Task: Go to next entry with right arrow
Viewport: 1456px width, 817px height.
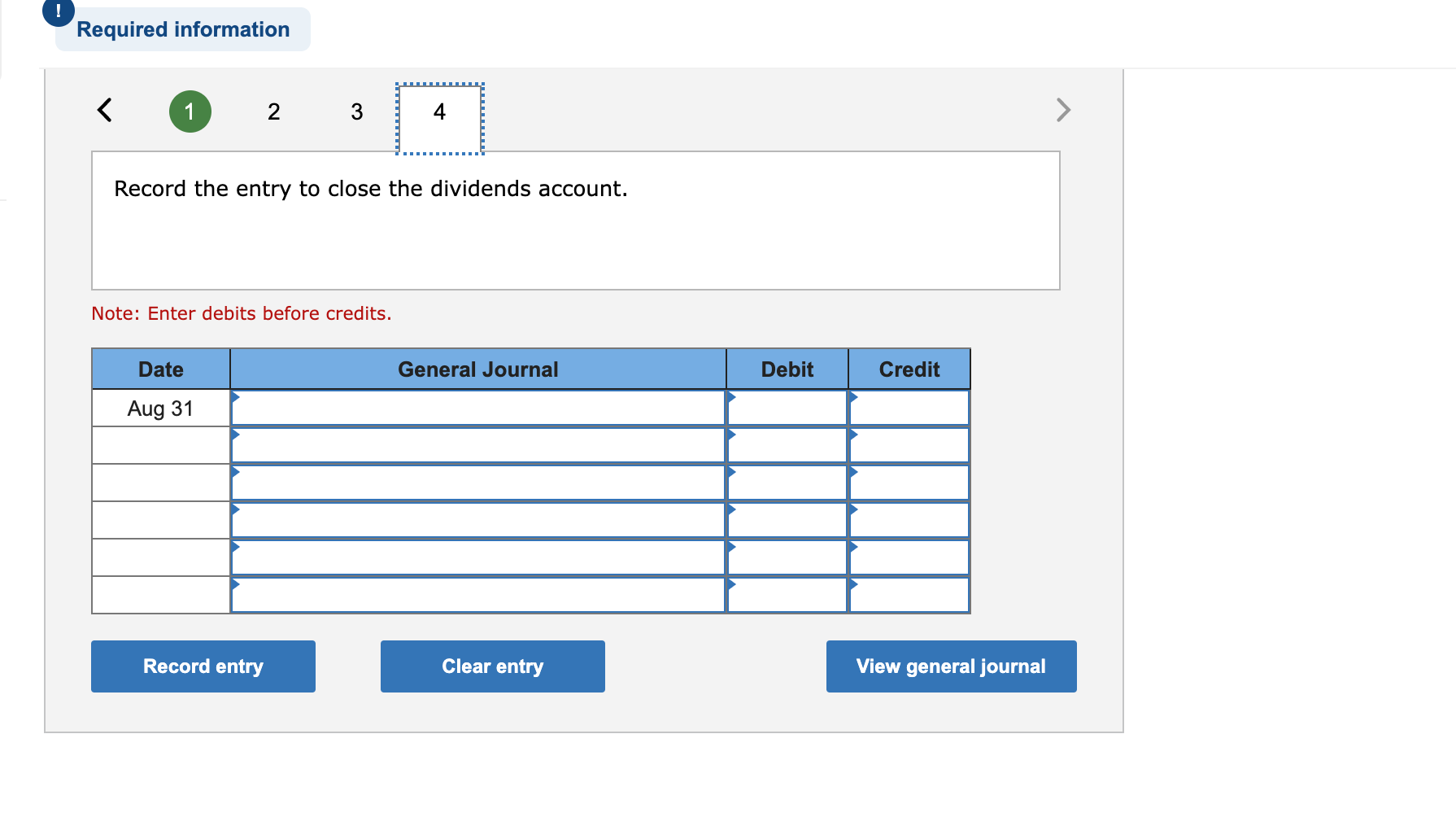Action: point(1063,110)
